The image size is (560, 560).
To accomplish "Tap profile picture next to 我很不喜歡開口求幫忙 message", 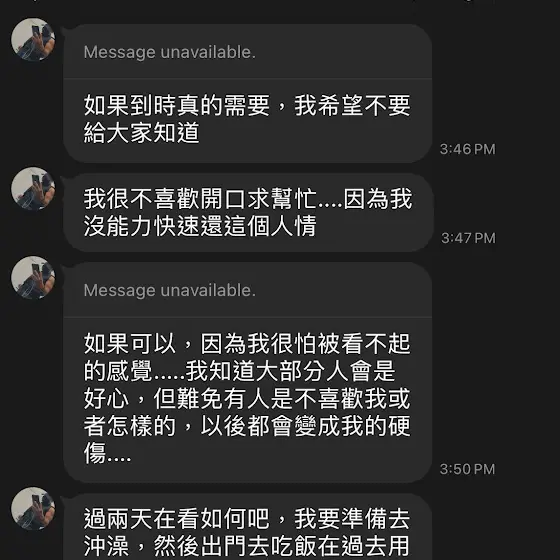I will [x=33, y=189].
